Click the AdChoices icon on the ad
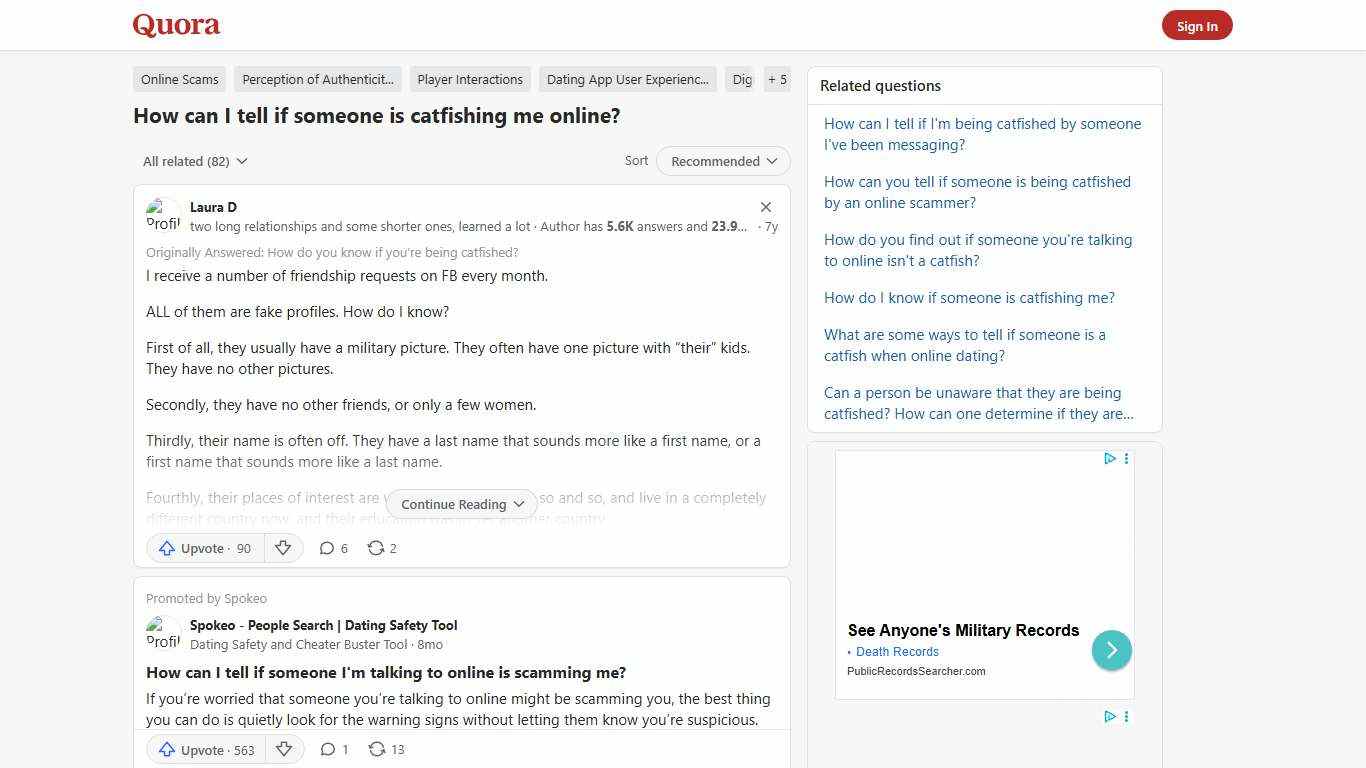The width and height of the screenshot is (1366, 768). 1109,458
